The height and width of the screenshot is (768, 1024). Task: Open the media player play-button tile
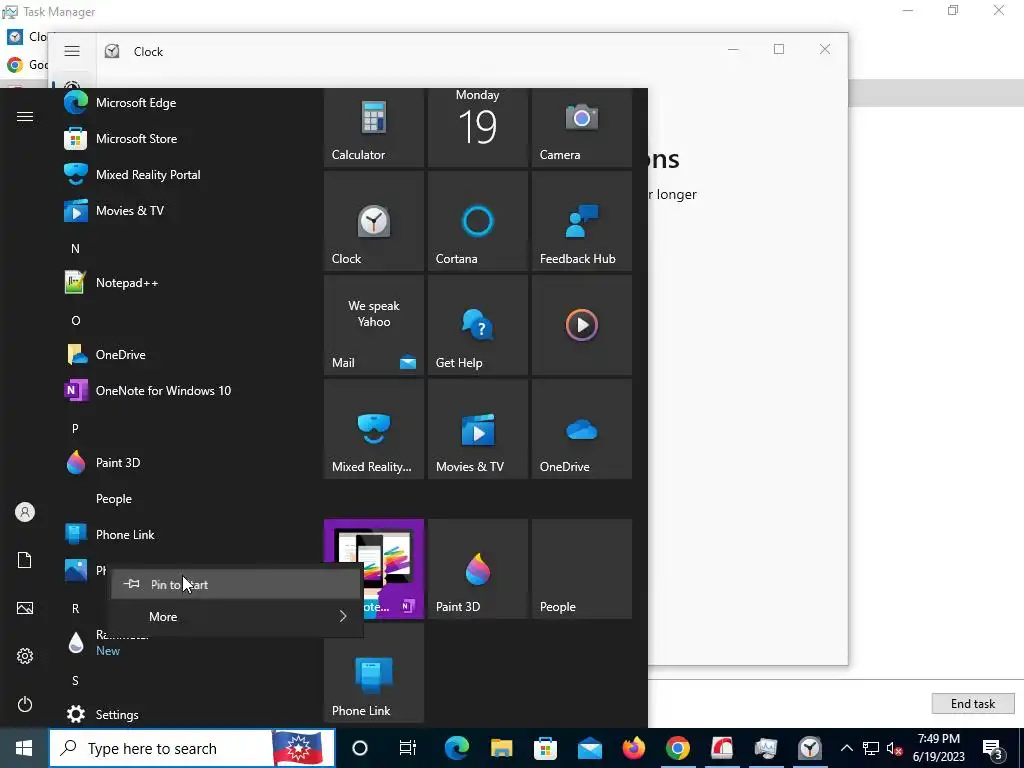582,325
